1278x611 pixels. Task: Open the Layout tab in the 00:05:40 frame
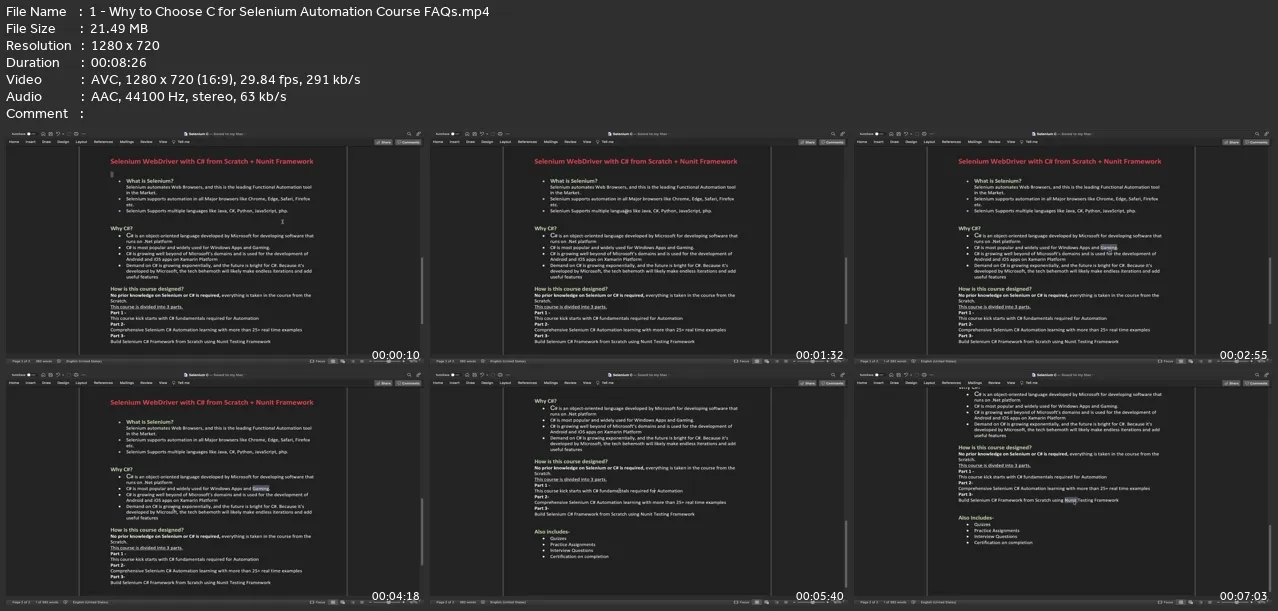505,384
